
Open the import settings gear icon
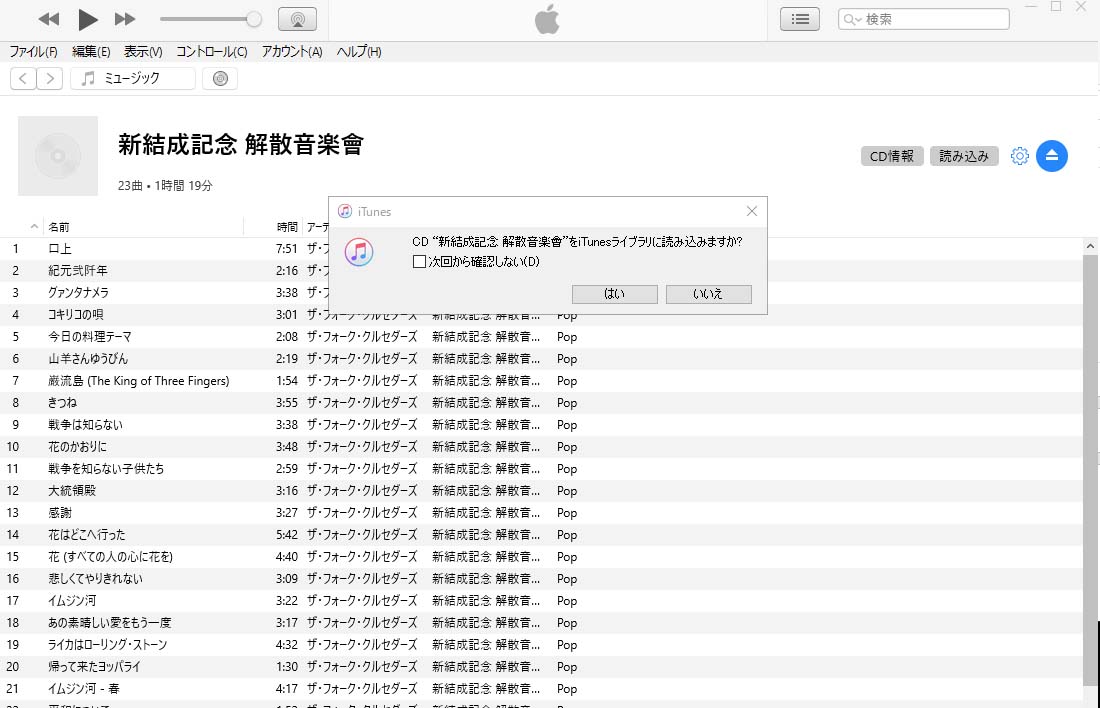tap(1020, 156)
